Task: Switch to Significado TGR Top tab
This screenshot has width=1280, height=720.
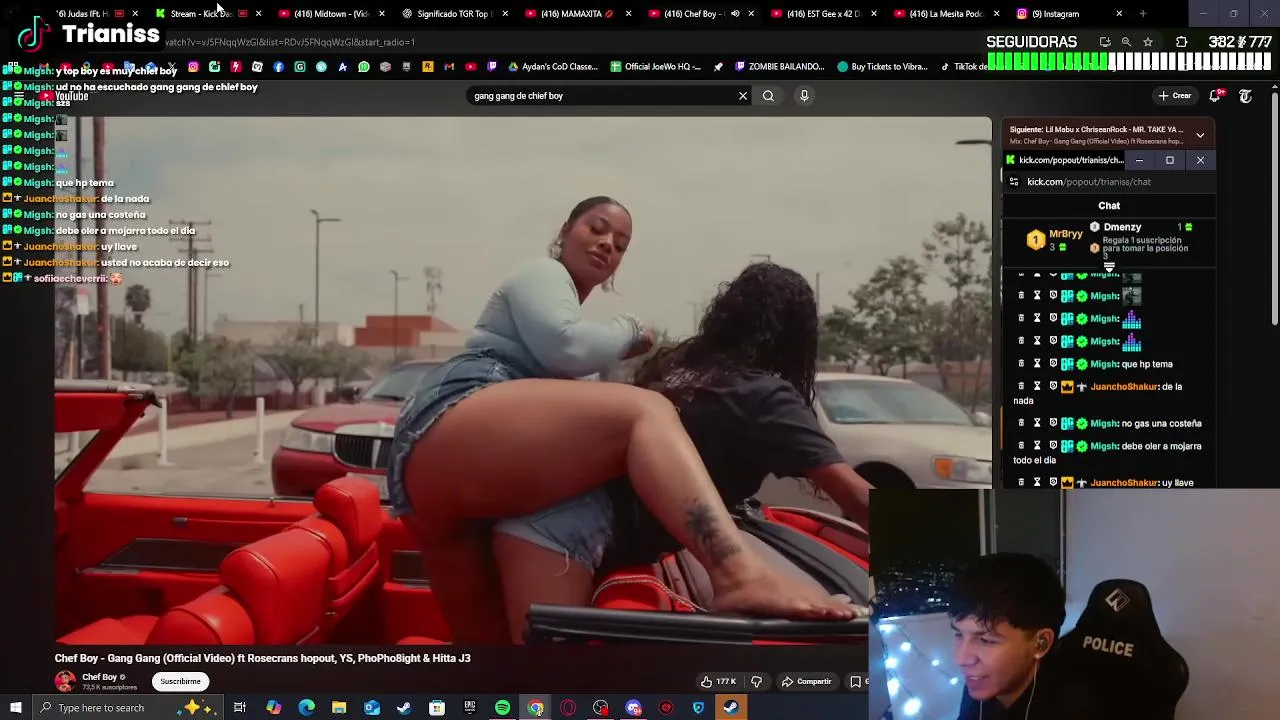Action: click(454, 14)
